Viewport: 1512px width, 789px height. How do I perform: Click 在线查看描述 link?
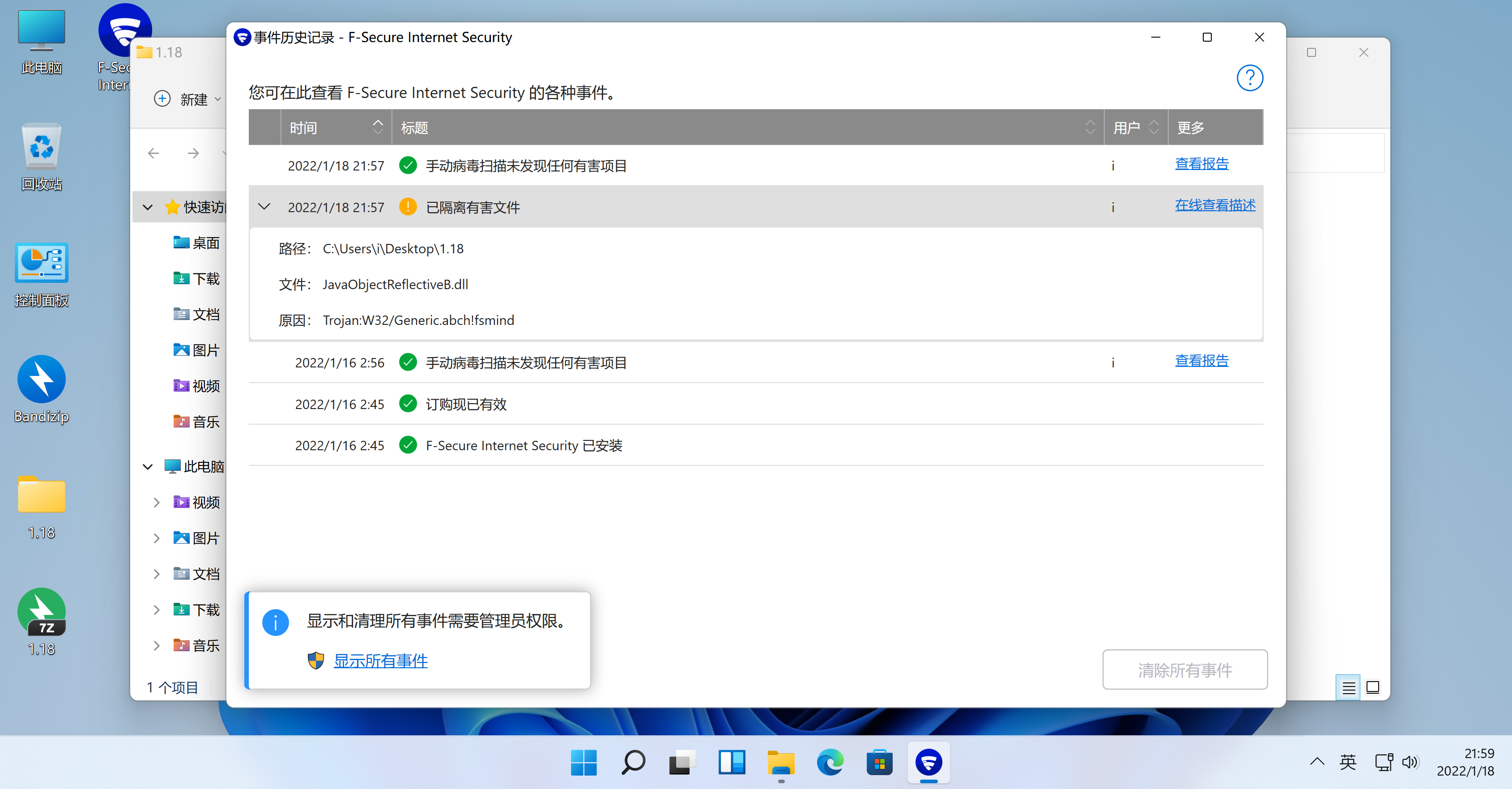[x=1215, y=205]
